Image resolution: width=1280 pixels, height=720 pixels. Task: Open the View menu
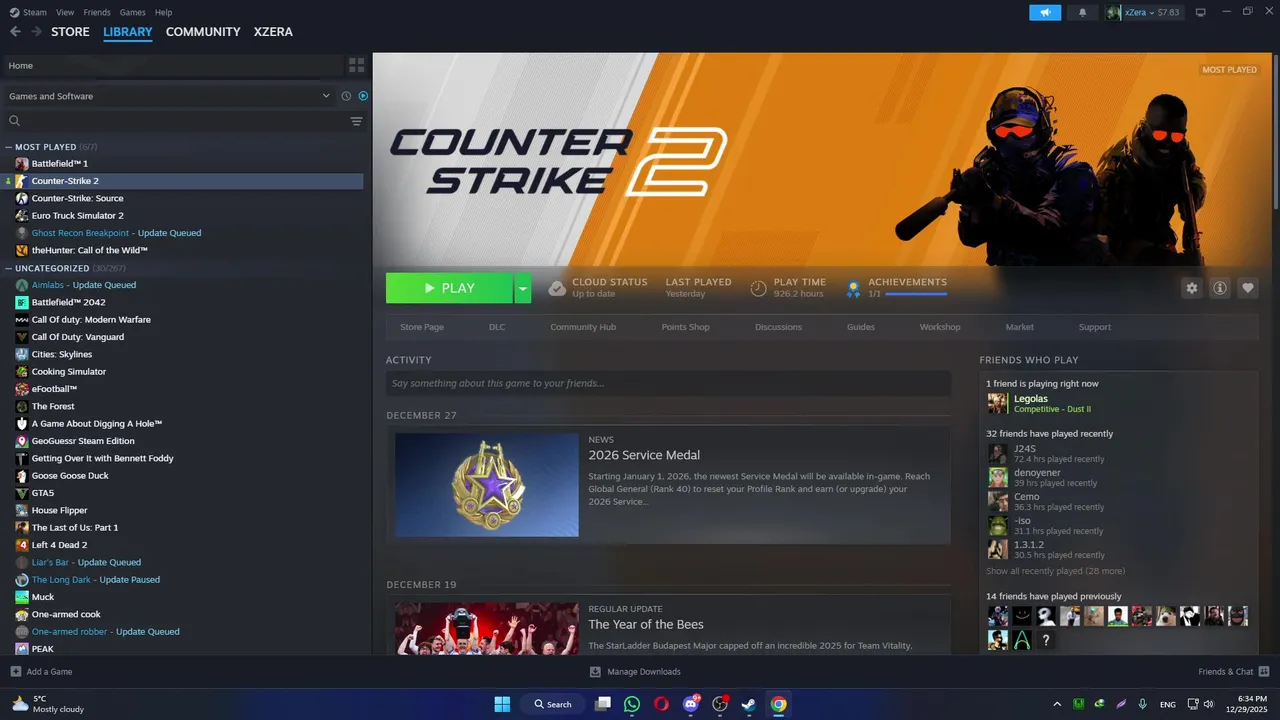[x=65, y=12]
